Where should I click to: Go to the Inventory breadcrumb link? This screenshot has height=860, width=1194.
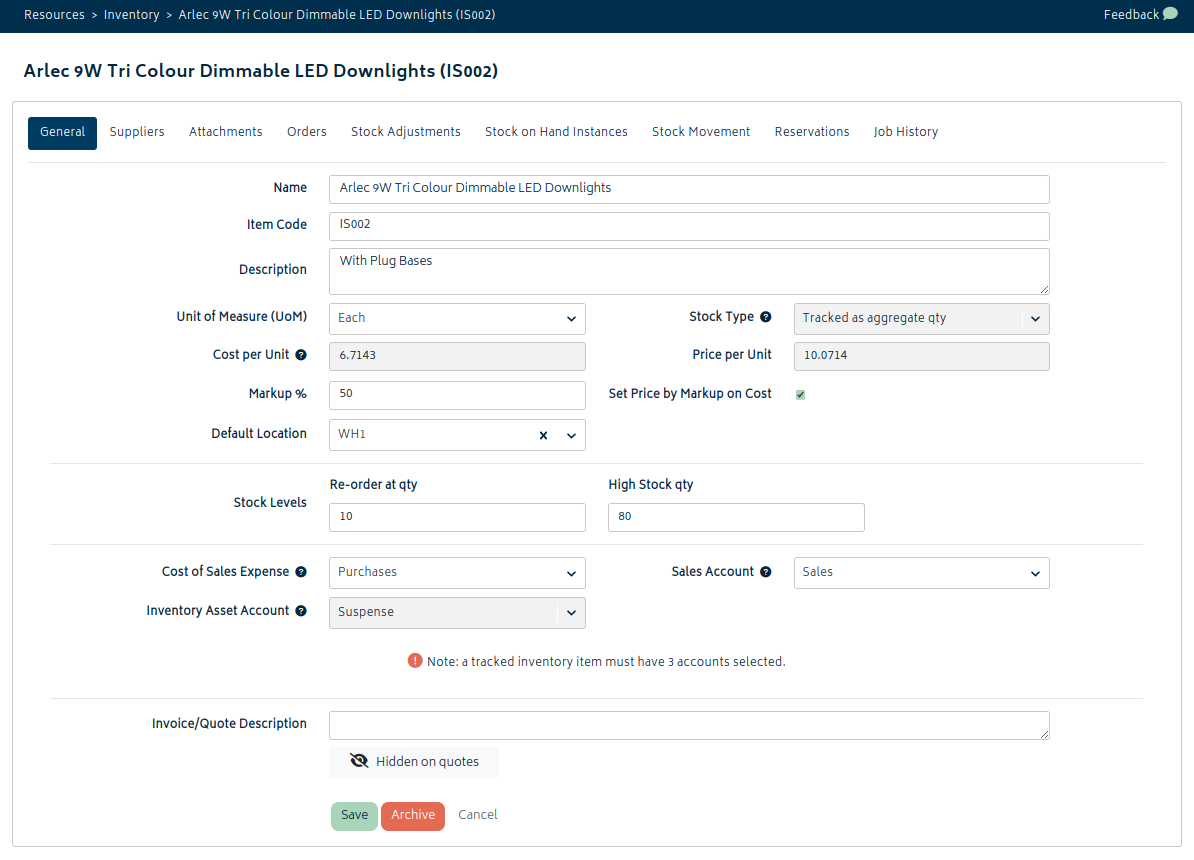(x=132, y=14)
